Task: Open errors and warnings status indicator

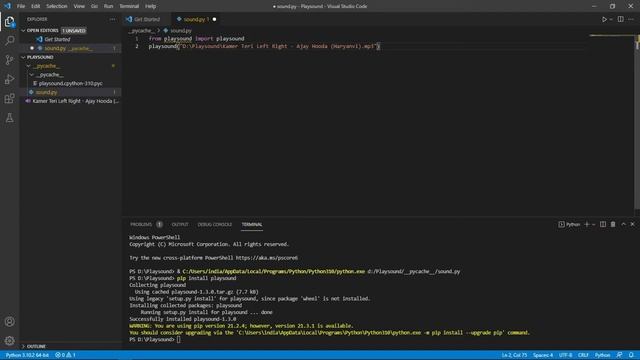Action: [65, 355]
